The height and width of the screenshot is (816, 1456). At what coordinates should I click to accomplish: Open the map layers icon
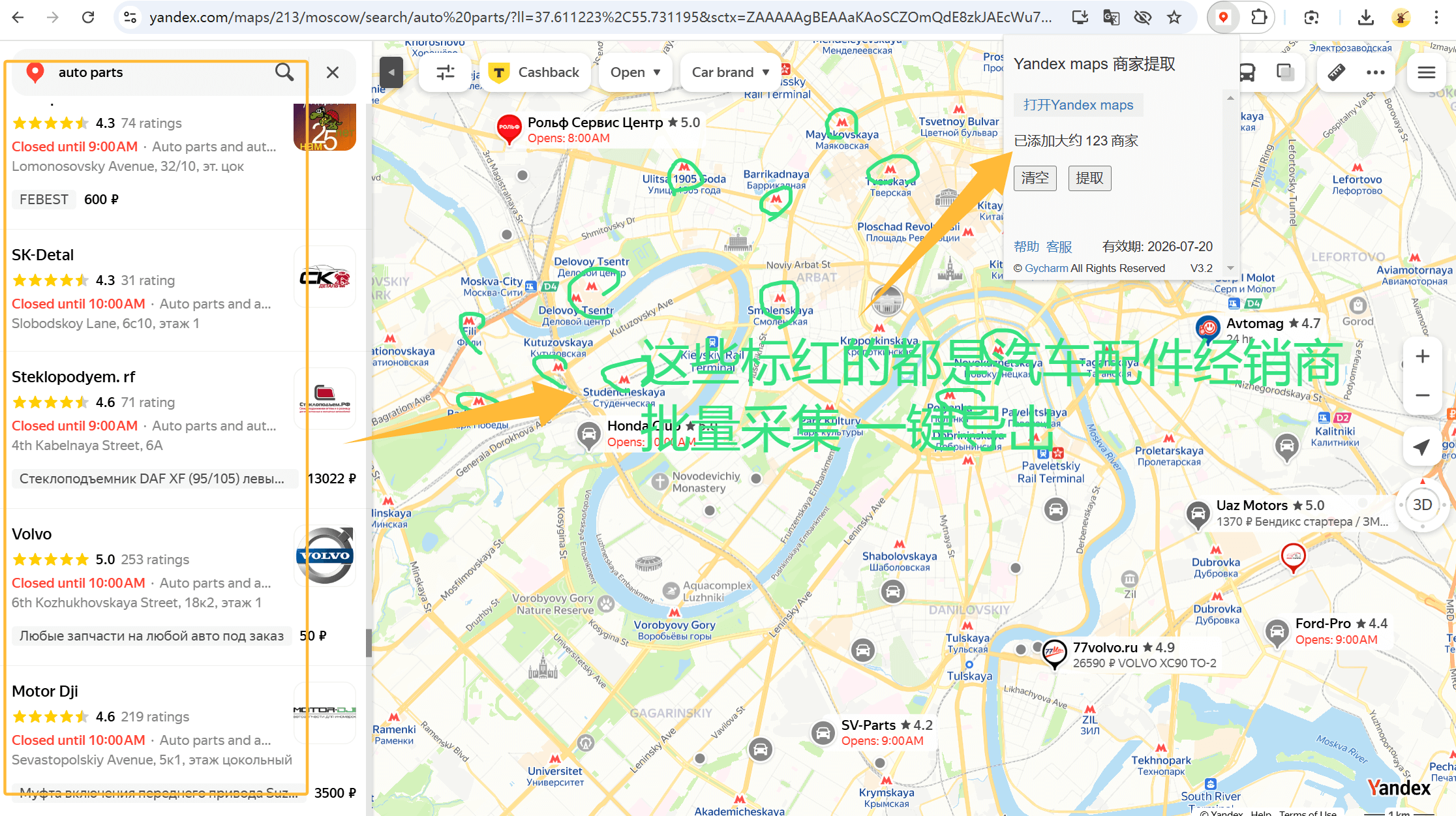1285,72
